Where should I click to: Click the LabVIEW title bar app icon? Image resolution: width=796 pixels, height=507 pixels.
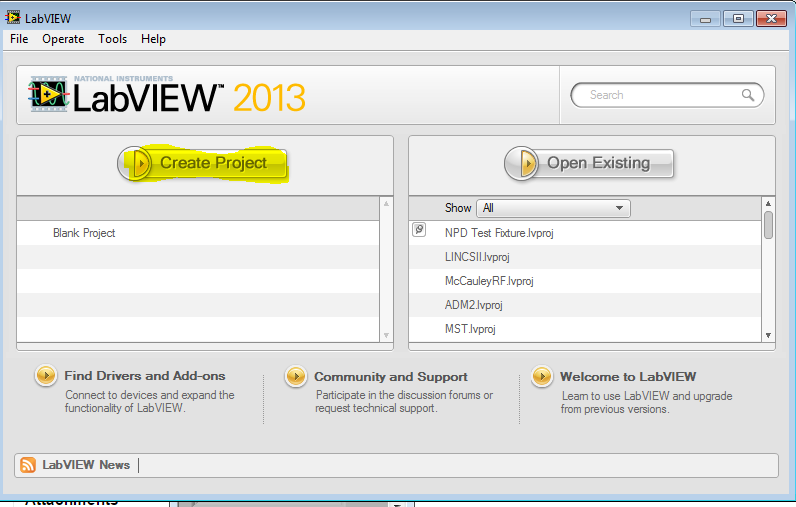[13, 18]
